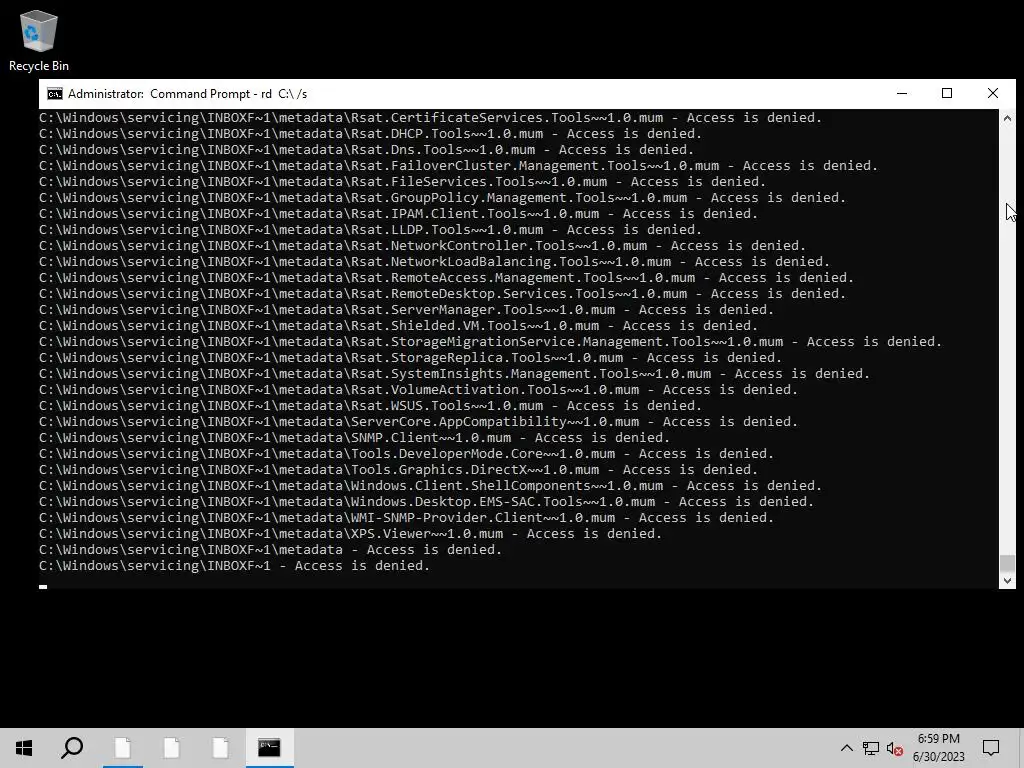
Task: Click the Rsat.StorageMigrationService.Management.Tools line
Action: tap(490, 342)
